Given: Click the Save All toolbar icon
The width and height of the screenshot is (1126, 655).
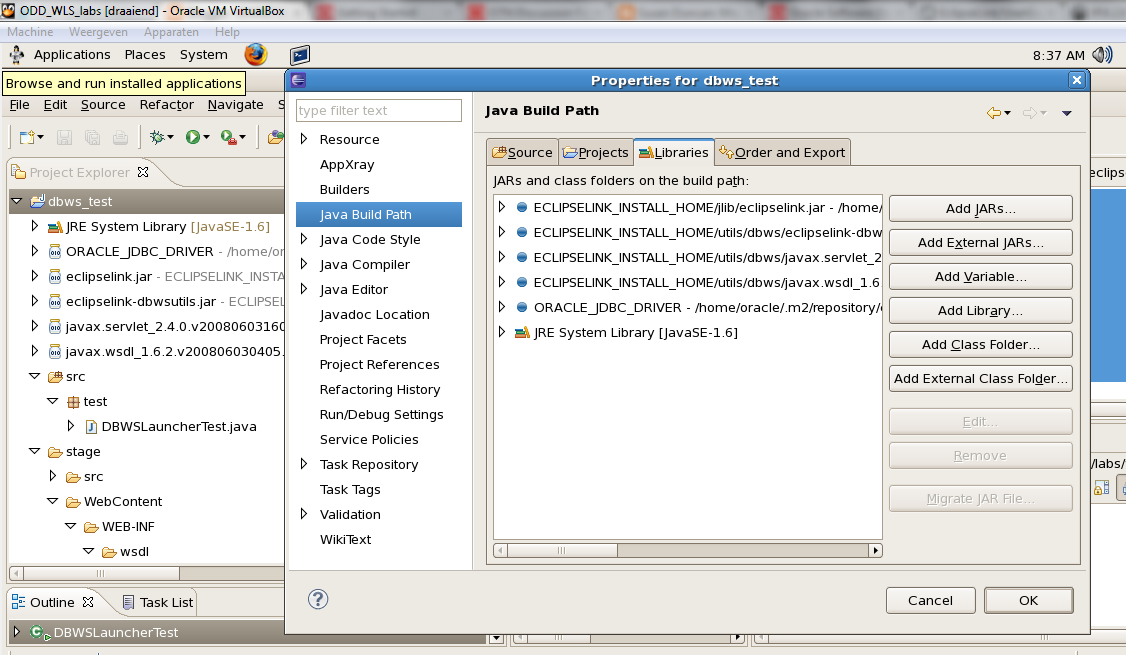Looking at the screenshot, I should click(x=93, y=136).
